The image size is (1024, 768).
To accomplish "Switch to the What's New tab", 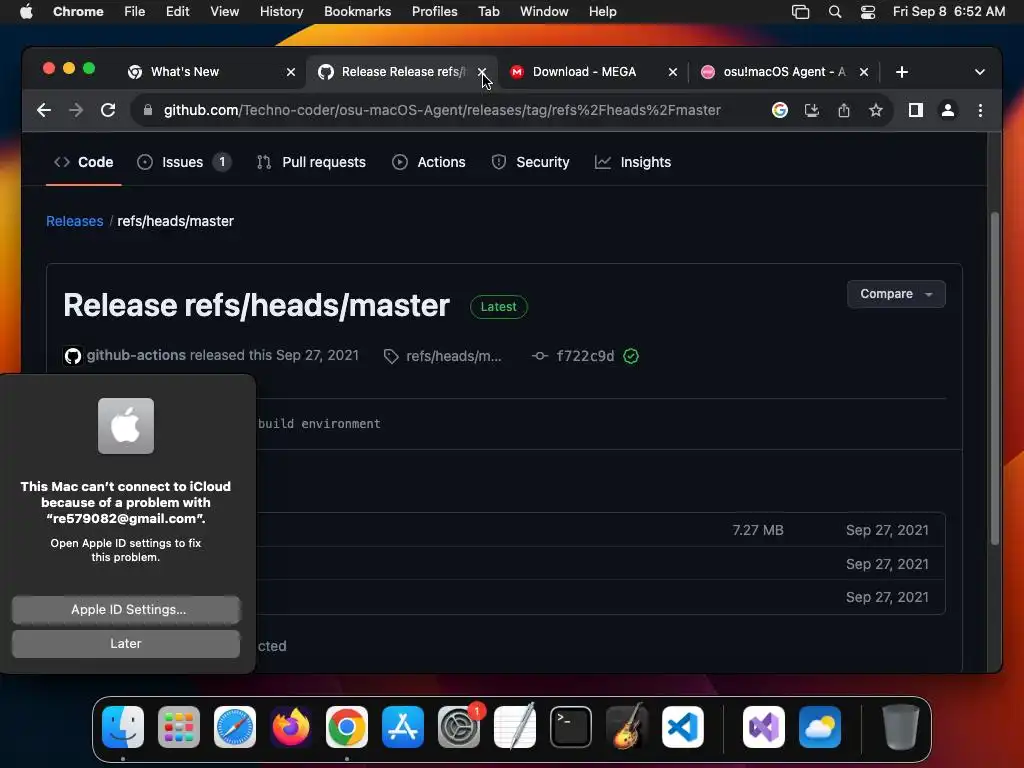I will tap(185, 72).
